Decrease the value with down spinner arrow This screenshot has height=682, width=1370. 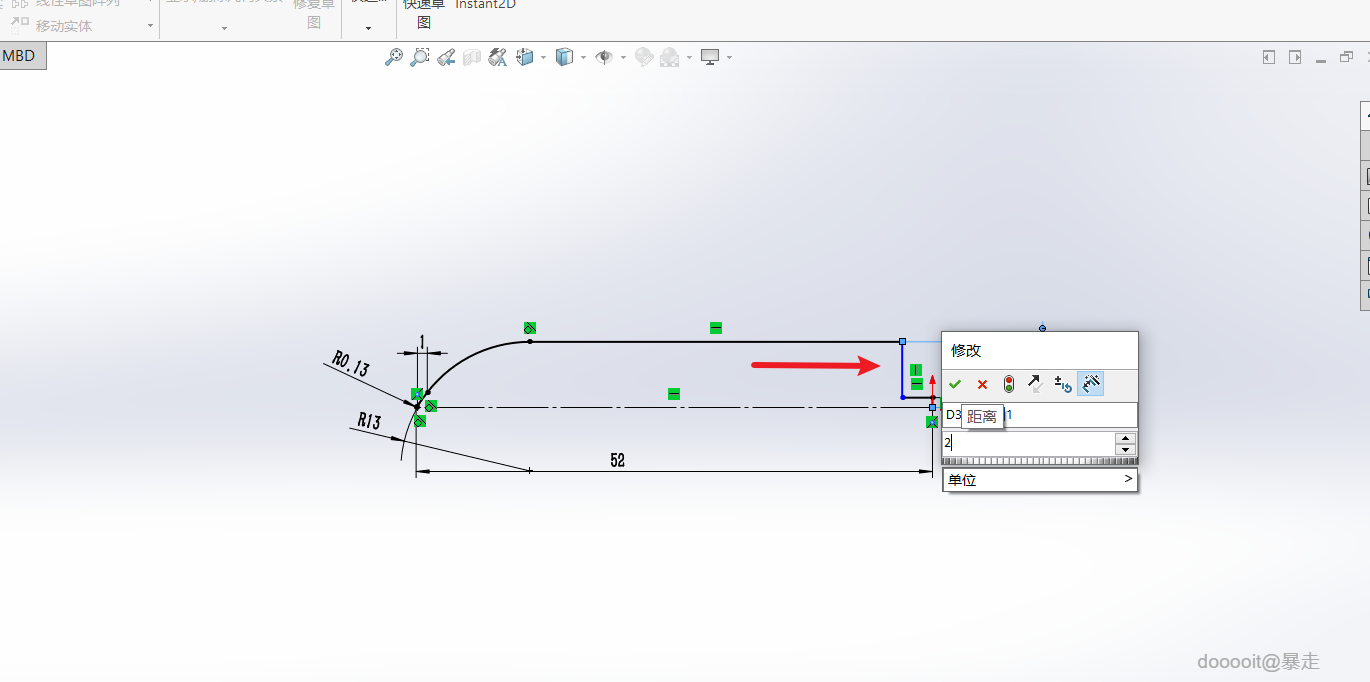pos(1126,450)
